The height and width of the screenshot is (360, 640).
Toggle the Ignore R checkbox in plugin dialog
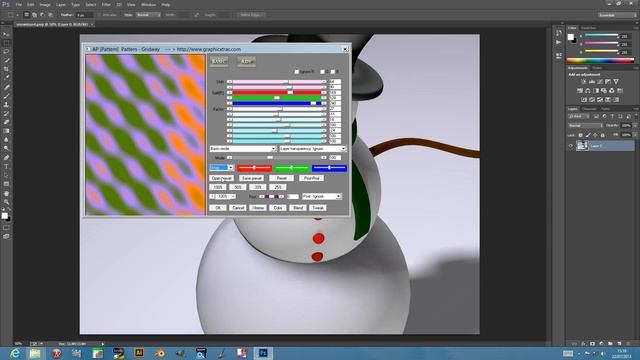pos(297,72)
